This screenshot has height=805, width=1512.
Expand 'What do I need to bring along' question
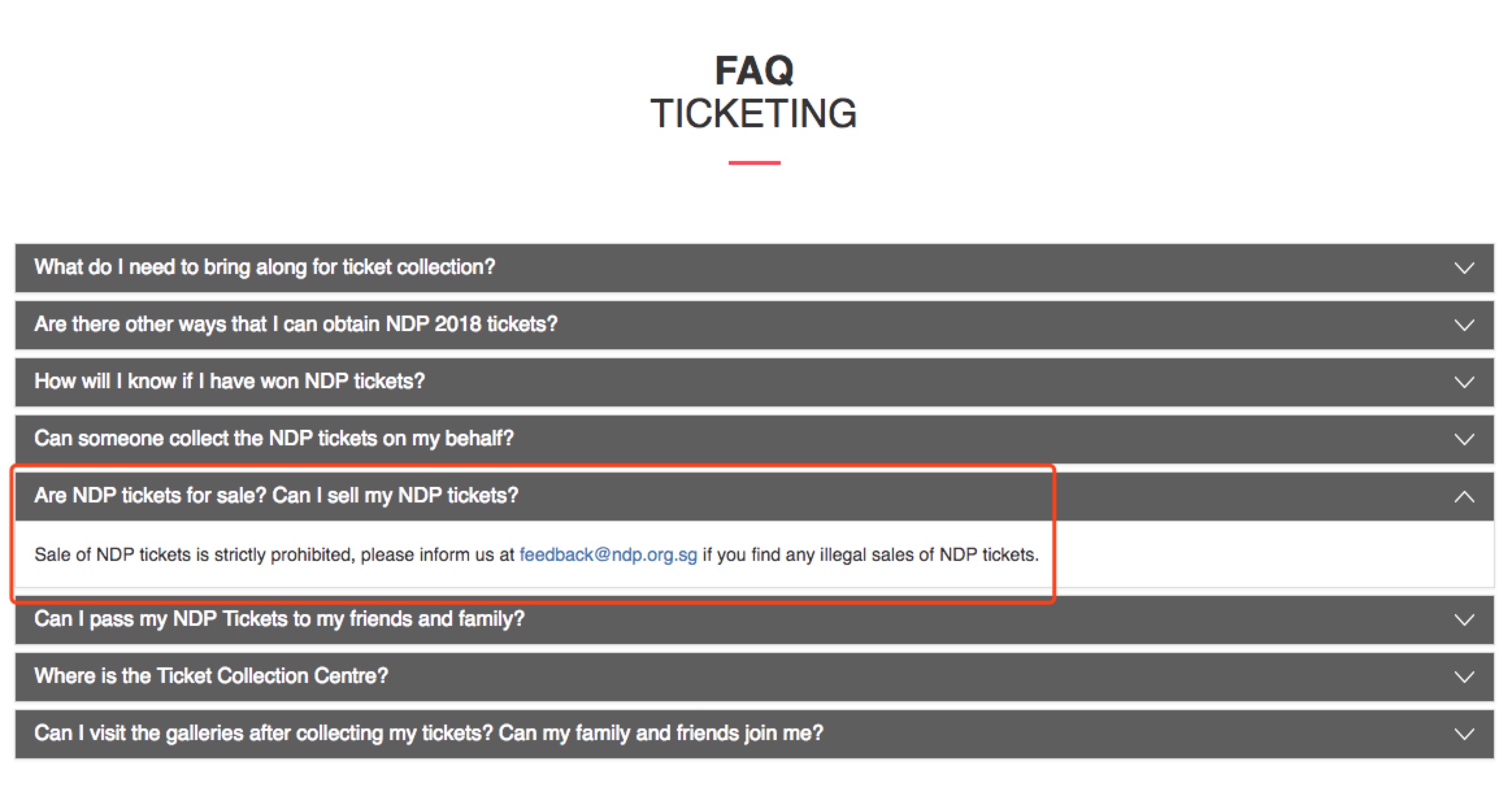click(264, 267)
